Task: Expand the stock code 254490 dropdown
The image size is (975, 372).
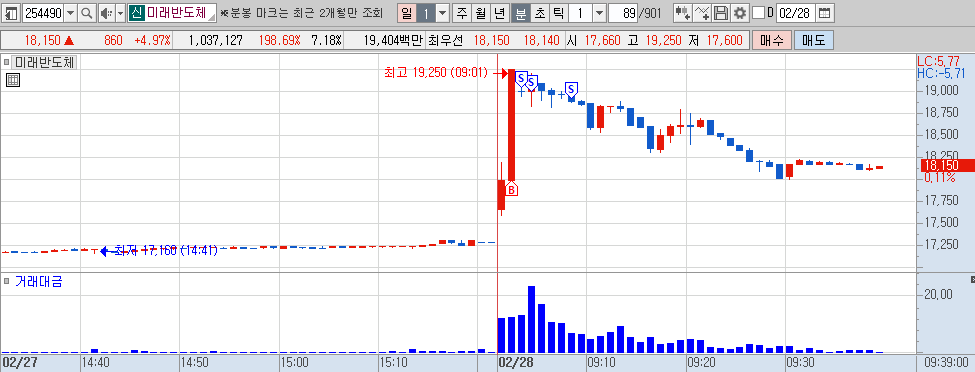Action: [70, 12]
